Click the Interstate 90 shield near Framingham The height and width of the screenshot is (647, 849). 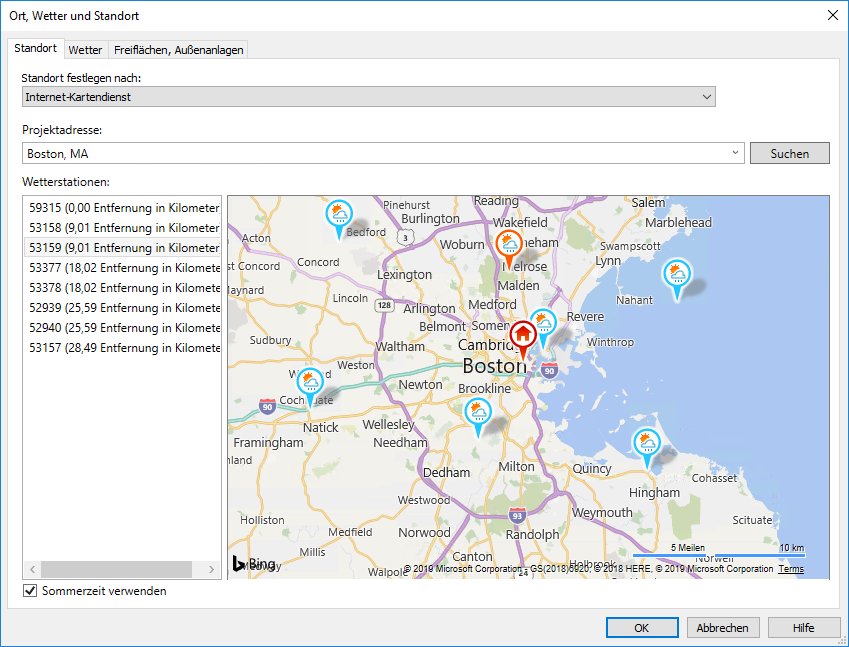coord(267,407)
